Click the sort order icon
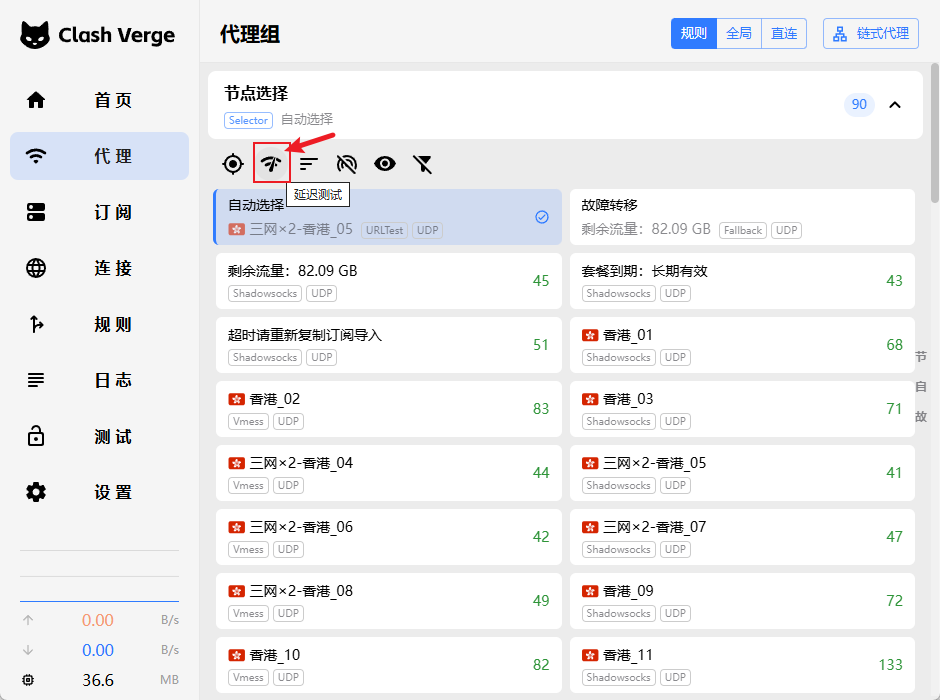Viewport: 940px width, 700px height. [x=309, y=164]
